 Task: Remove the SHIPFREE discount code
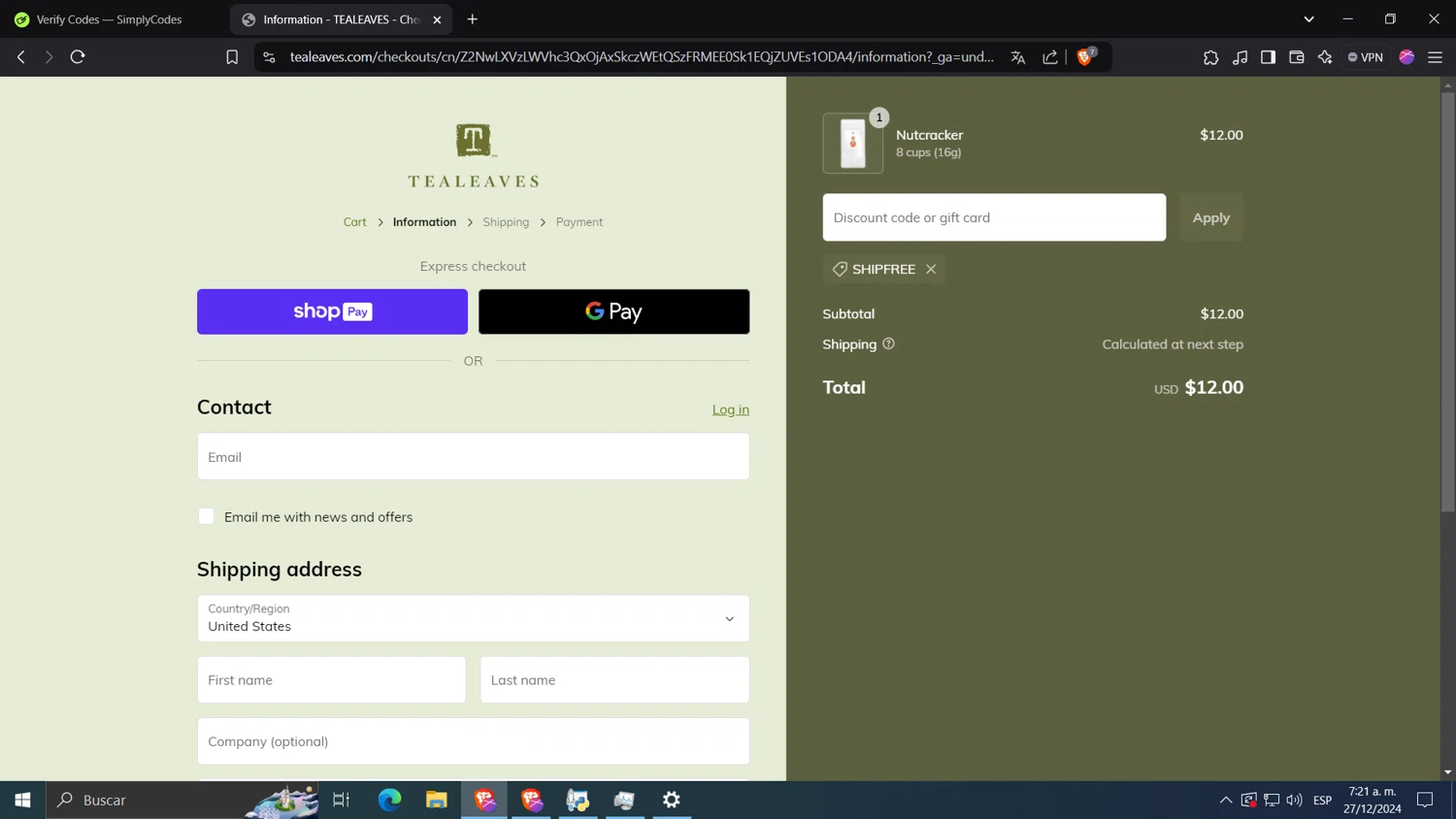[931, 269]
